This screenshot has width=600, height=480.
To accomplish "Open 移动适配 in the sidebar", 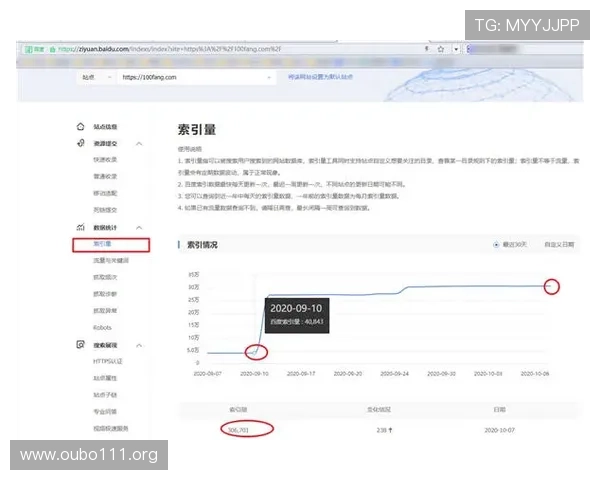I will tap(105, 193).
